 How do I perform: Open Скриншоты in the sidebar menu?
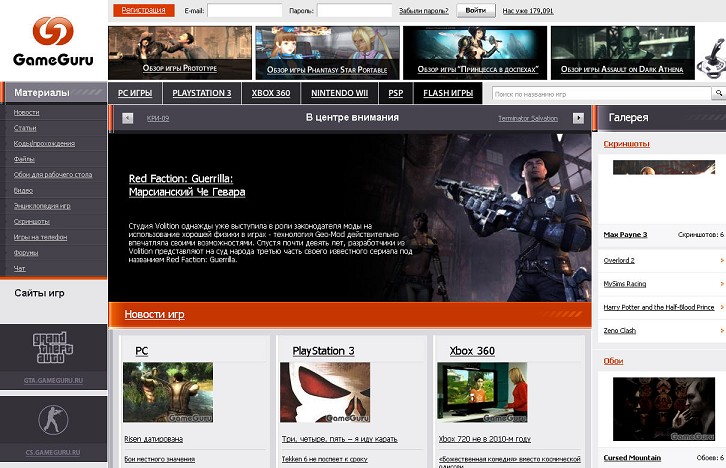point(31,222)
